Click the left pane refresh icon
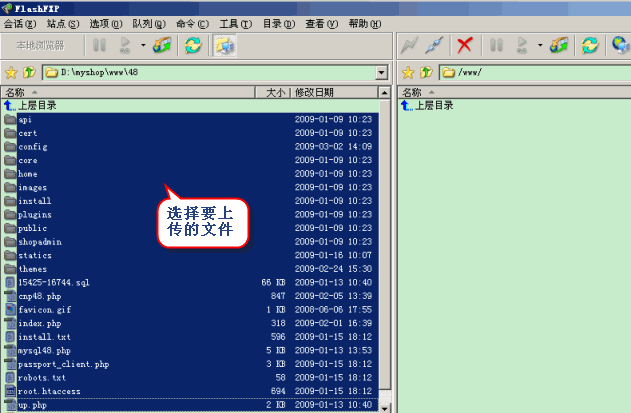631x413 pixels. tap(193, 45)
